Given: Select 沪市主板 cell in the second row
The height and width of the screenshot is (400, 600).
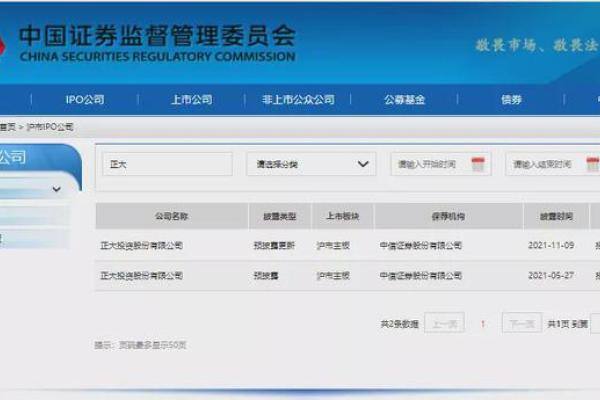Looking at the screenshot, I should coord(333,276).
